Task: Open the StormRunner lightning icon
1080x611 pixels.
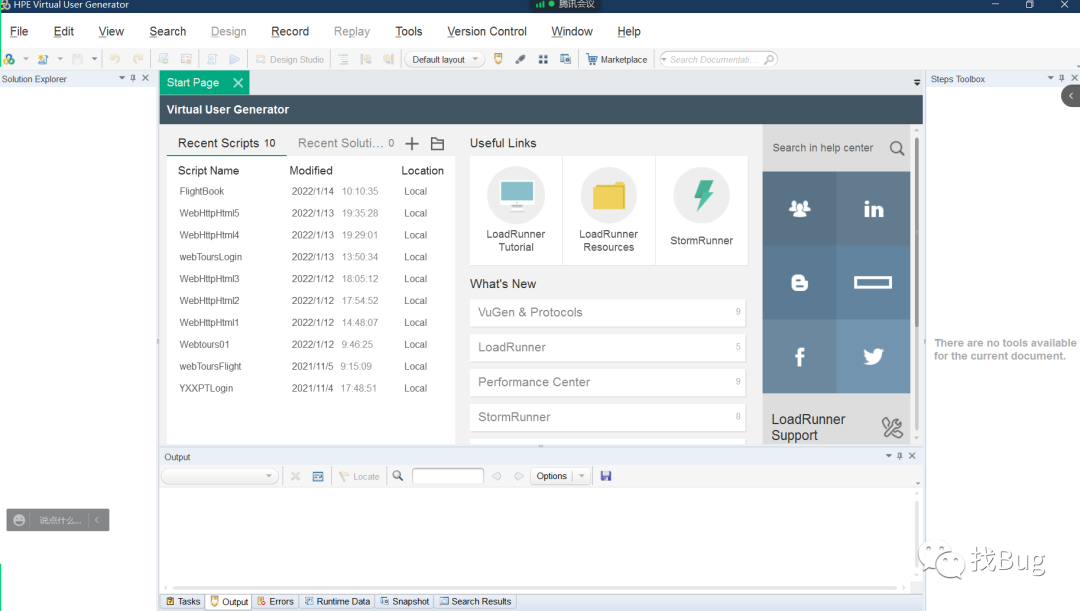Action: coord(702,196)
